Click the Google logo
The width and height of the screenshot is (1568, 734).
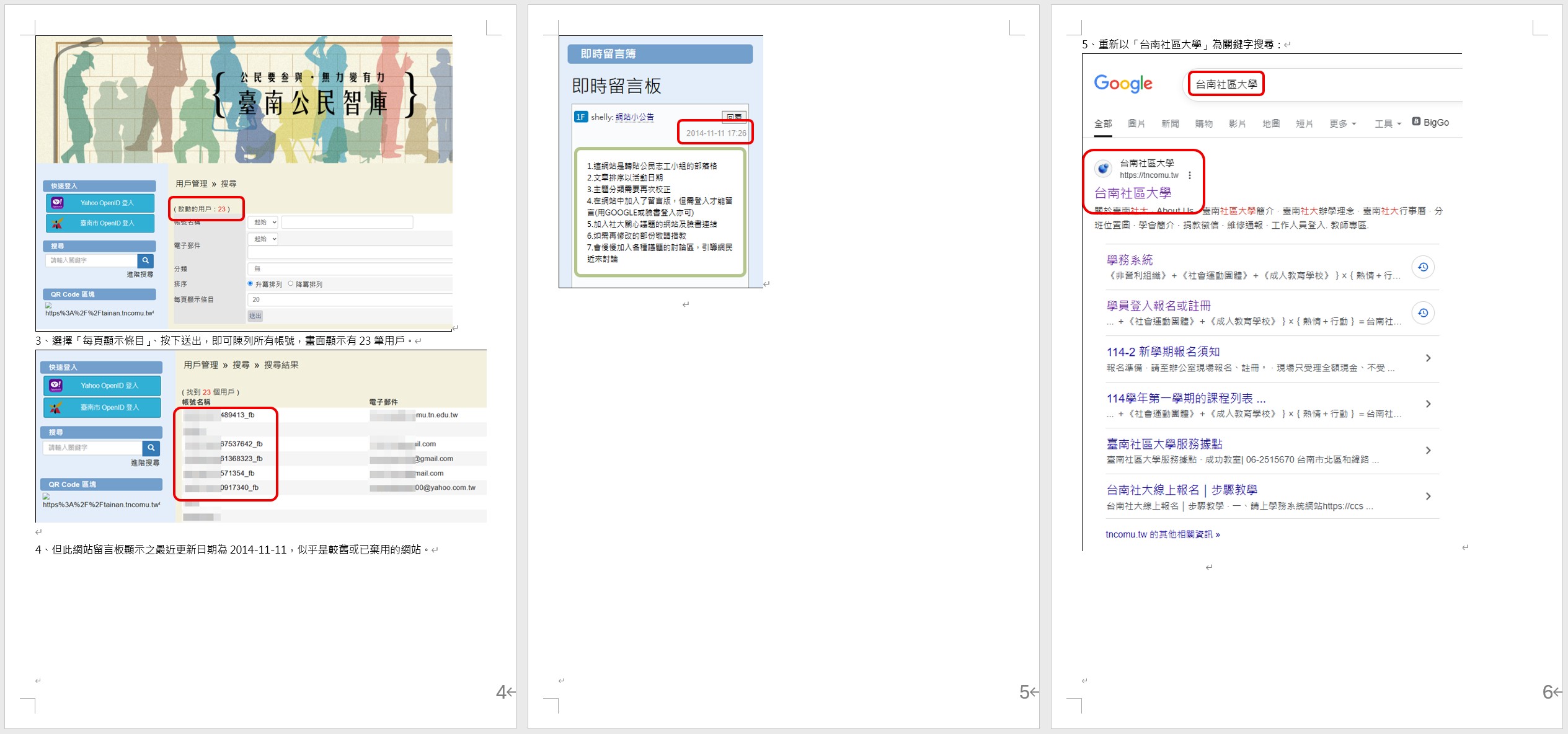[1123, 83]
